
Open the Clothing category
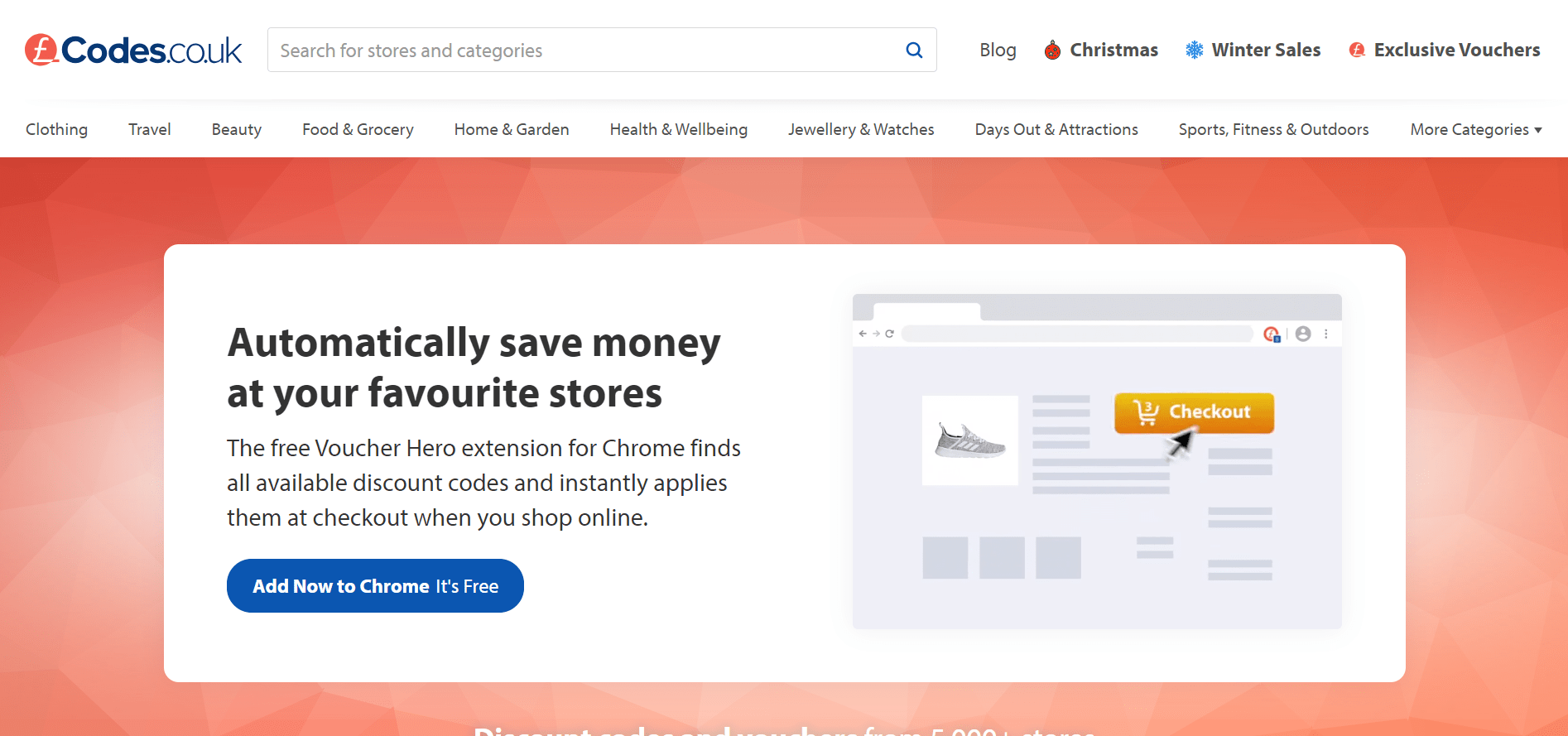pyautogui.click(x=56, y=129)
